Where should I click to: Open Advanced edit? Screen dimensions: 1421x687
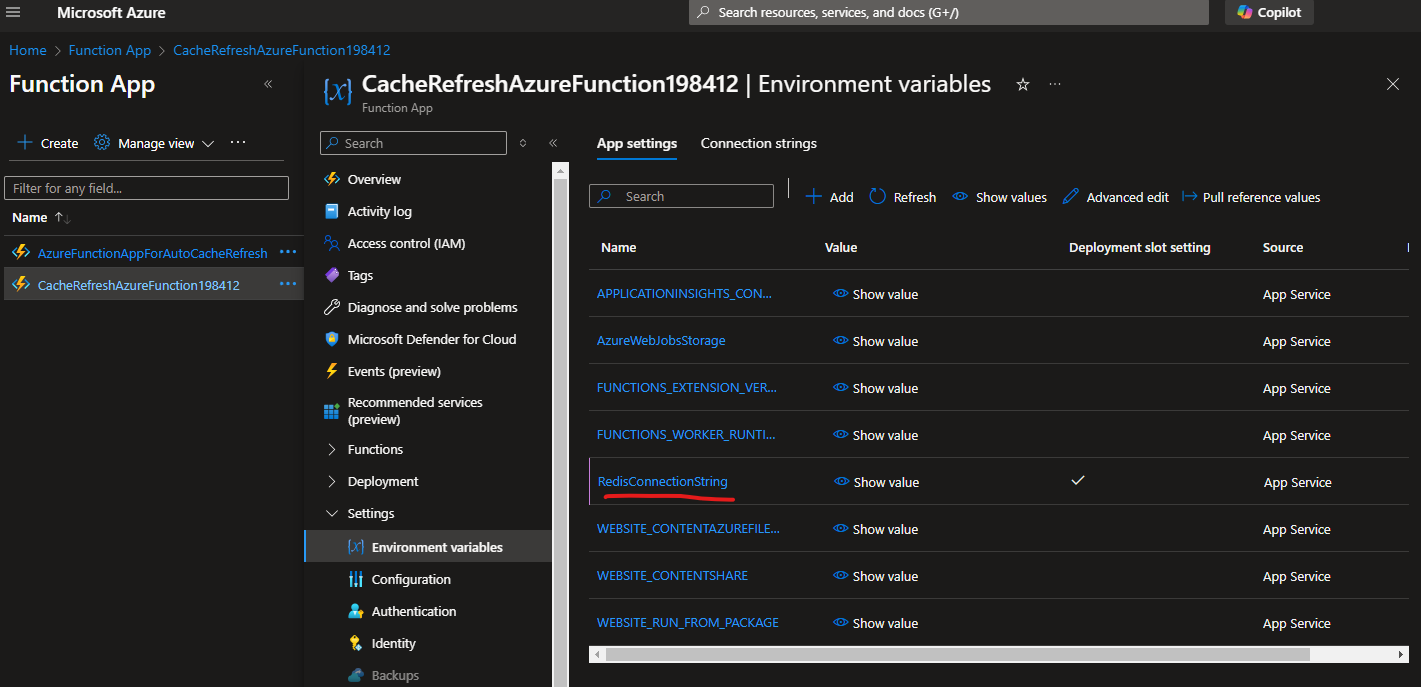(1115, 197)
